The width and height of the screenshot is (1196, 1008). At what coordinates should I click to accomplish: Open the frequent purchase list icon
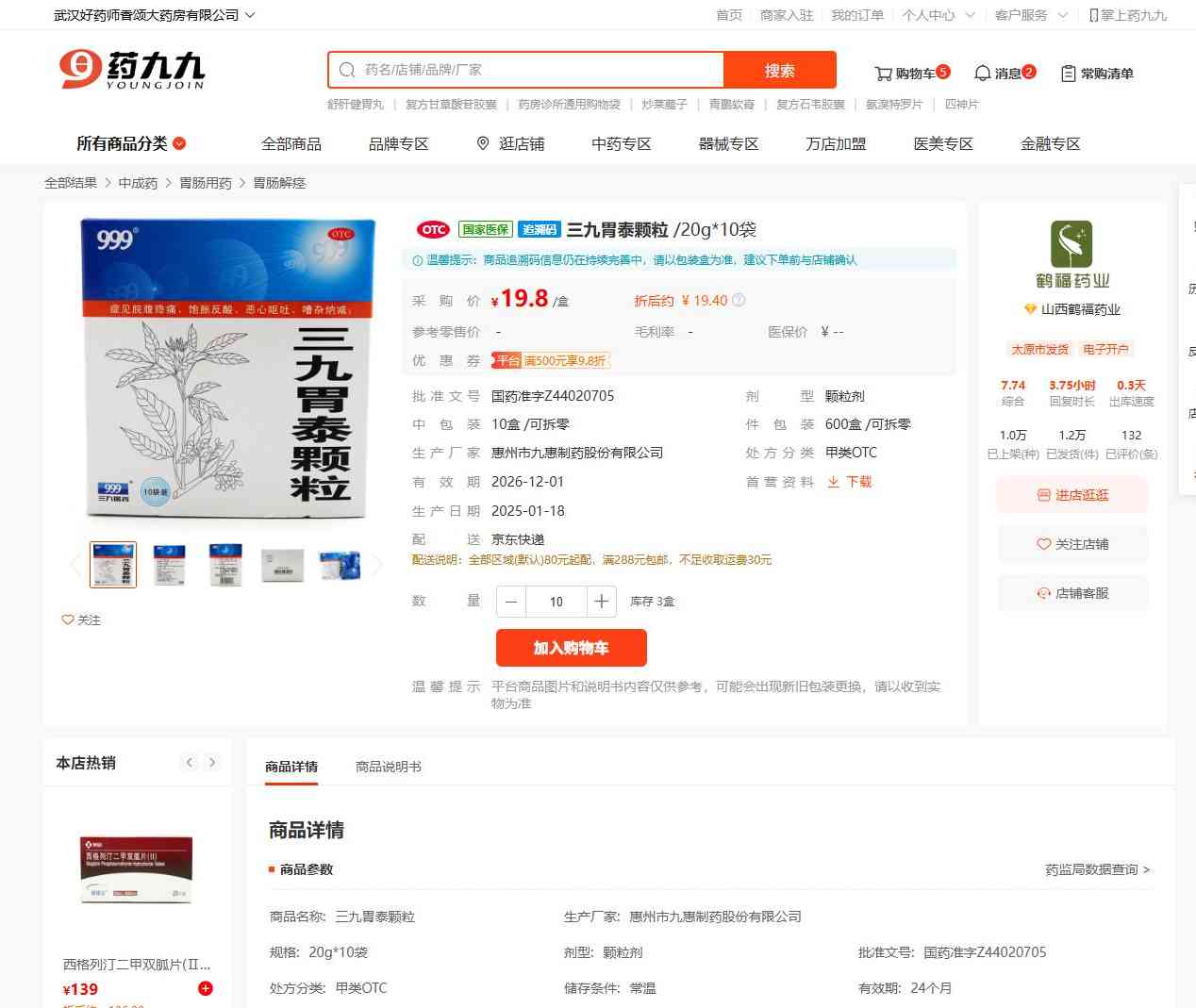[x=1069, y=74]
